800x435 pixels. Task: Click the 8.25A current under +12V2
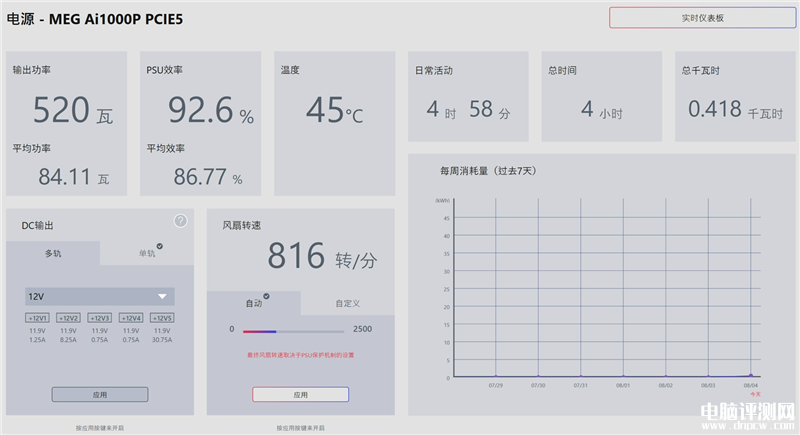click(68, 340)
